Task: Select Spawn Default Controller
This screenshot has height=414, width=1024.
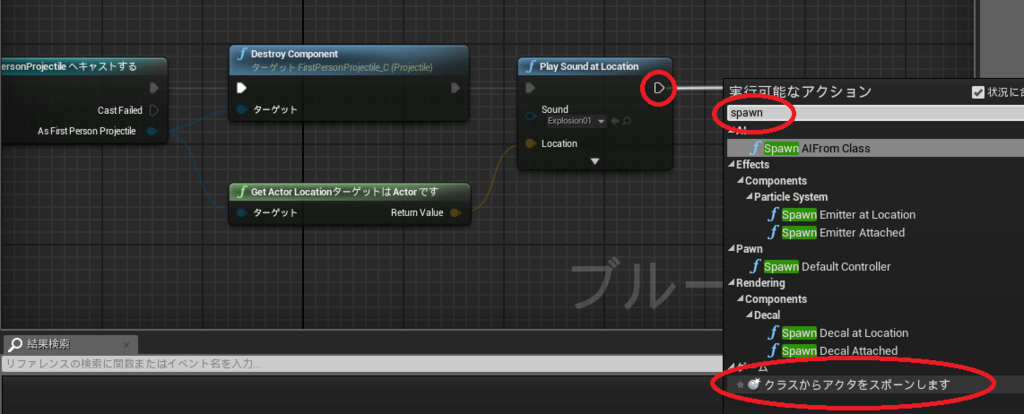Action: pos(827,266)
